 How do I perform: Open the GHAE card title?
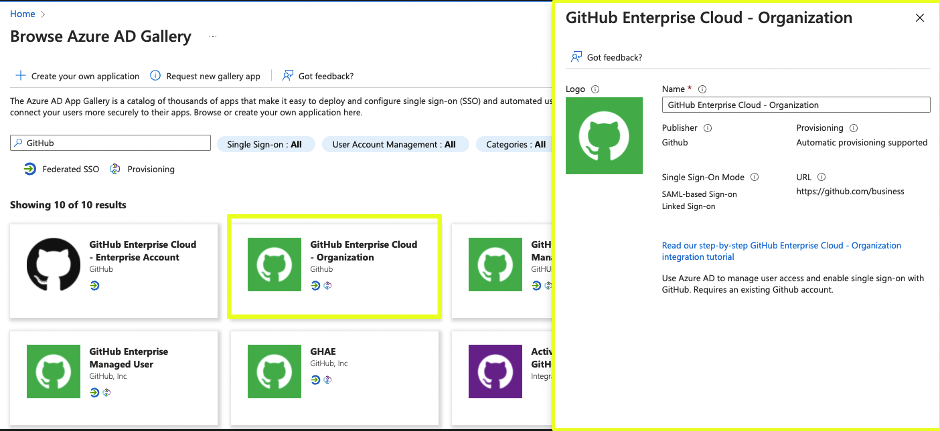click(323, 351)
